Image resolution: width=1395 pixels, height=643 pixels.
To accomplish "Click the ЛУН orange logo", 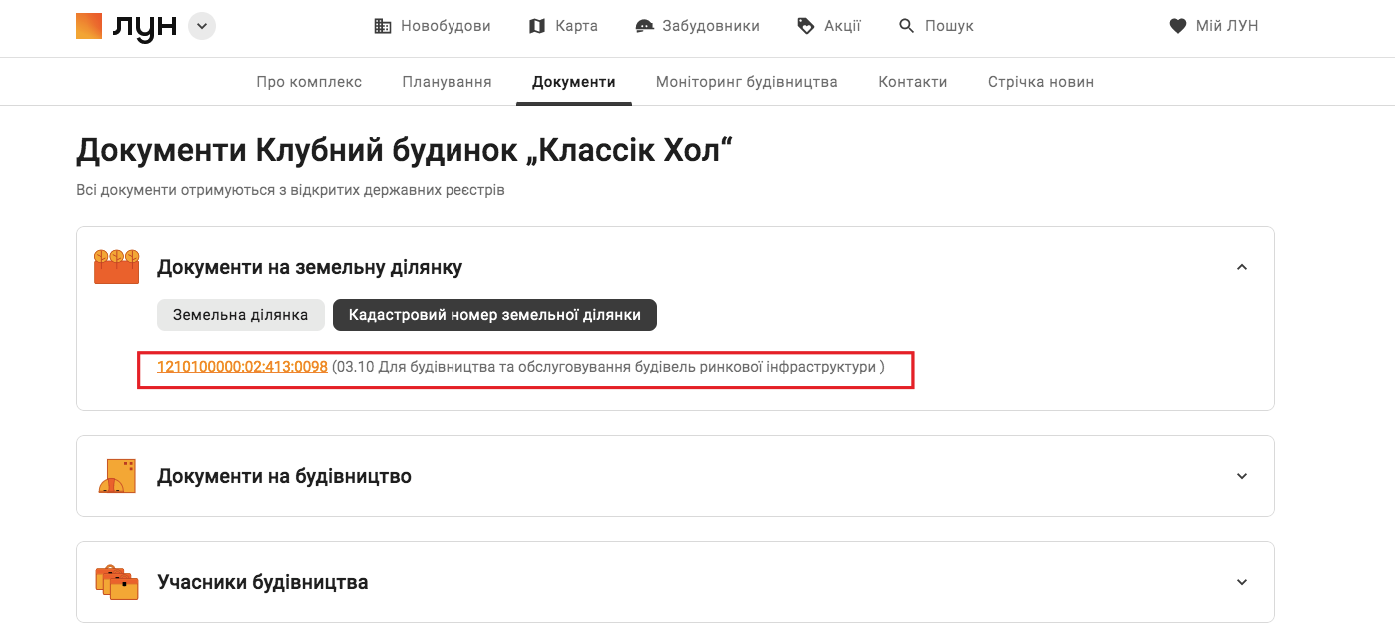I will (89, 25).
